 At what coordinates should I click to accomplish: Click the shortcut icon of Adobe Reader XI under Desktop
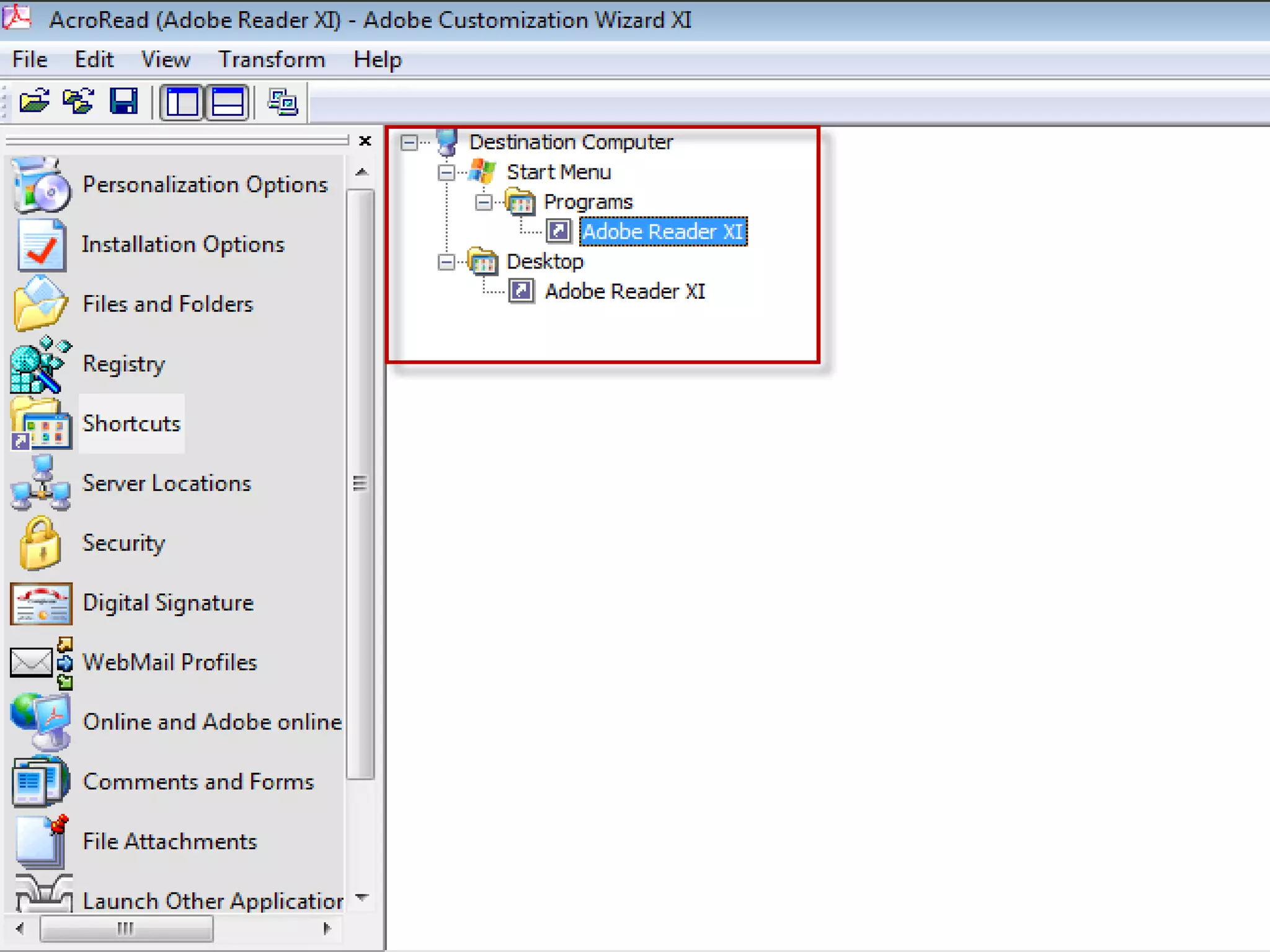(522, 291)
